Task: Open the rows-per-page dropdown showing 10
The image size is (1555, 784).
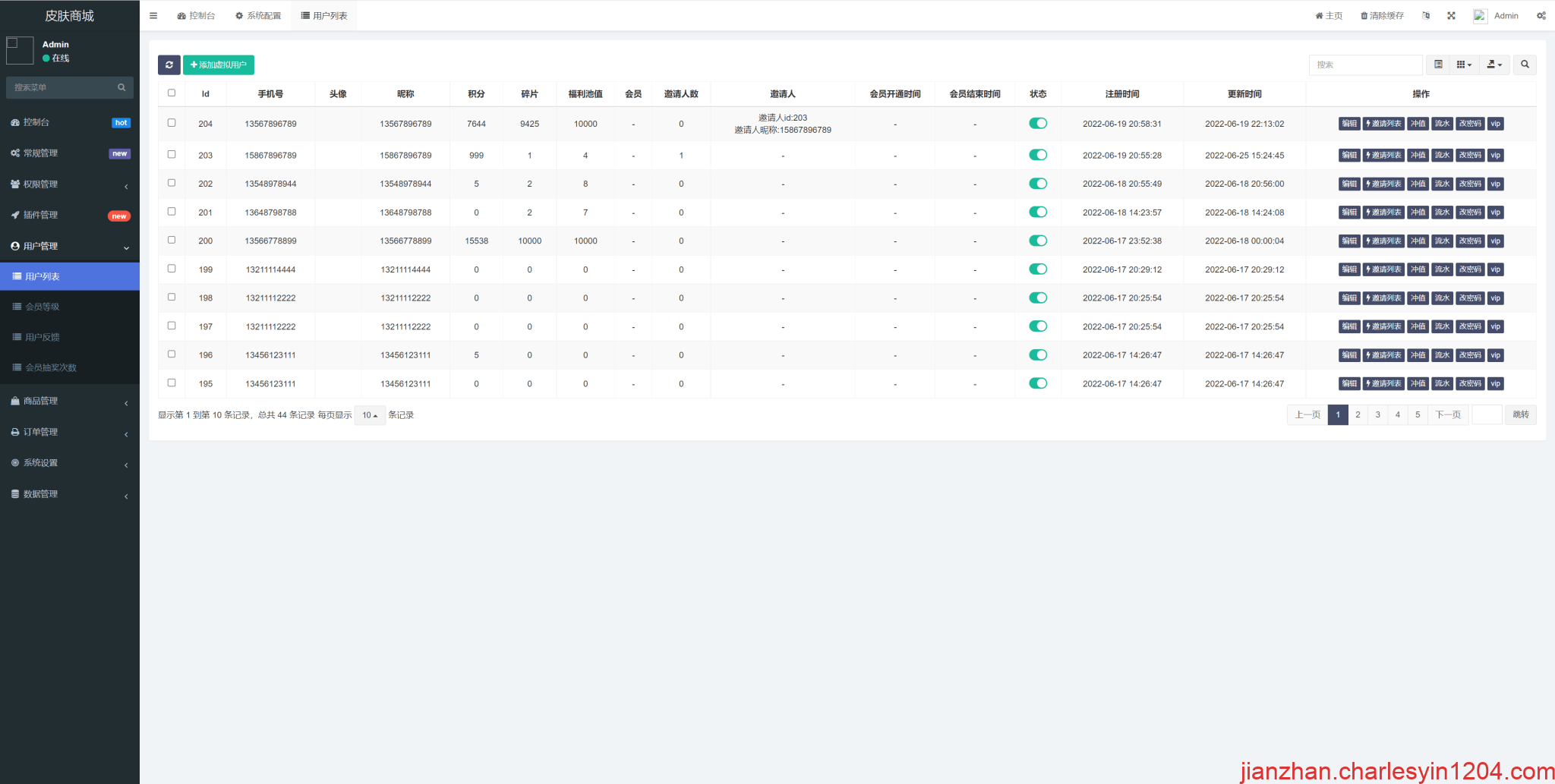Action: click(370, 416)
